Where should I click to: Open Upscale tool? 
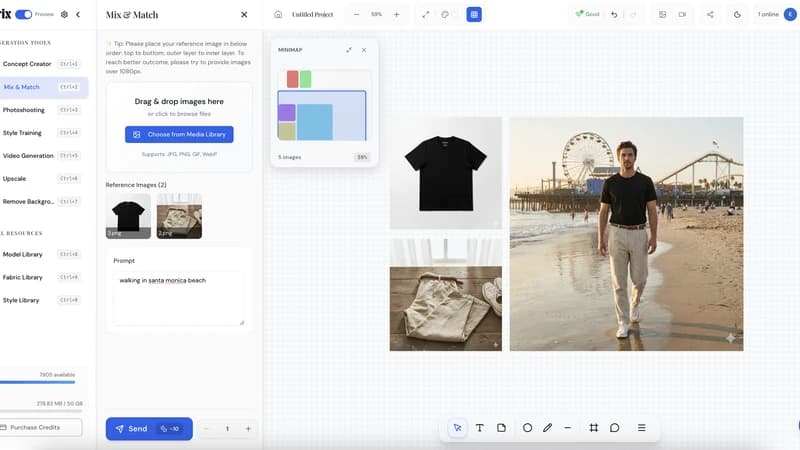pyautogui.click(x=42, y=179)
